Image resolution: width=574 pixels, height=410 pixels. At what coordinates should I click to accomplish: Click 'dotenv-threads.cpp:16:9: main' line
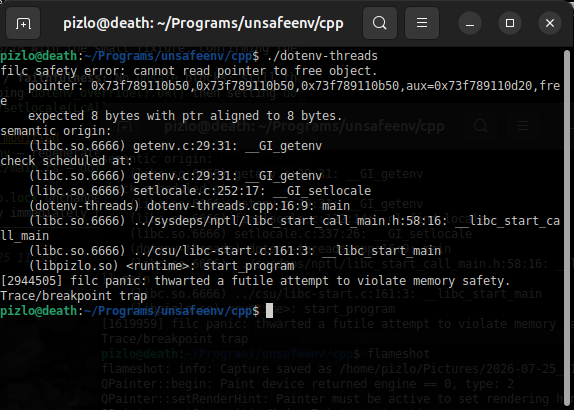click(189, 206)
